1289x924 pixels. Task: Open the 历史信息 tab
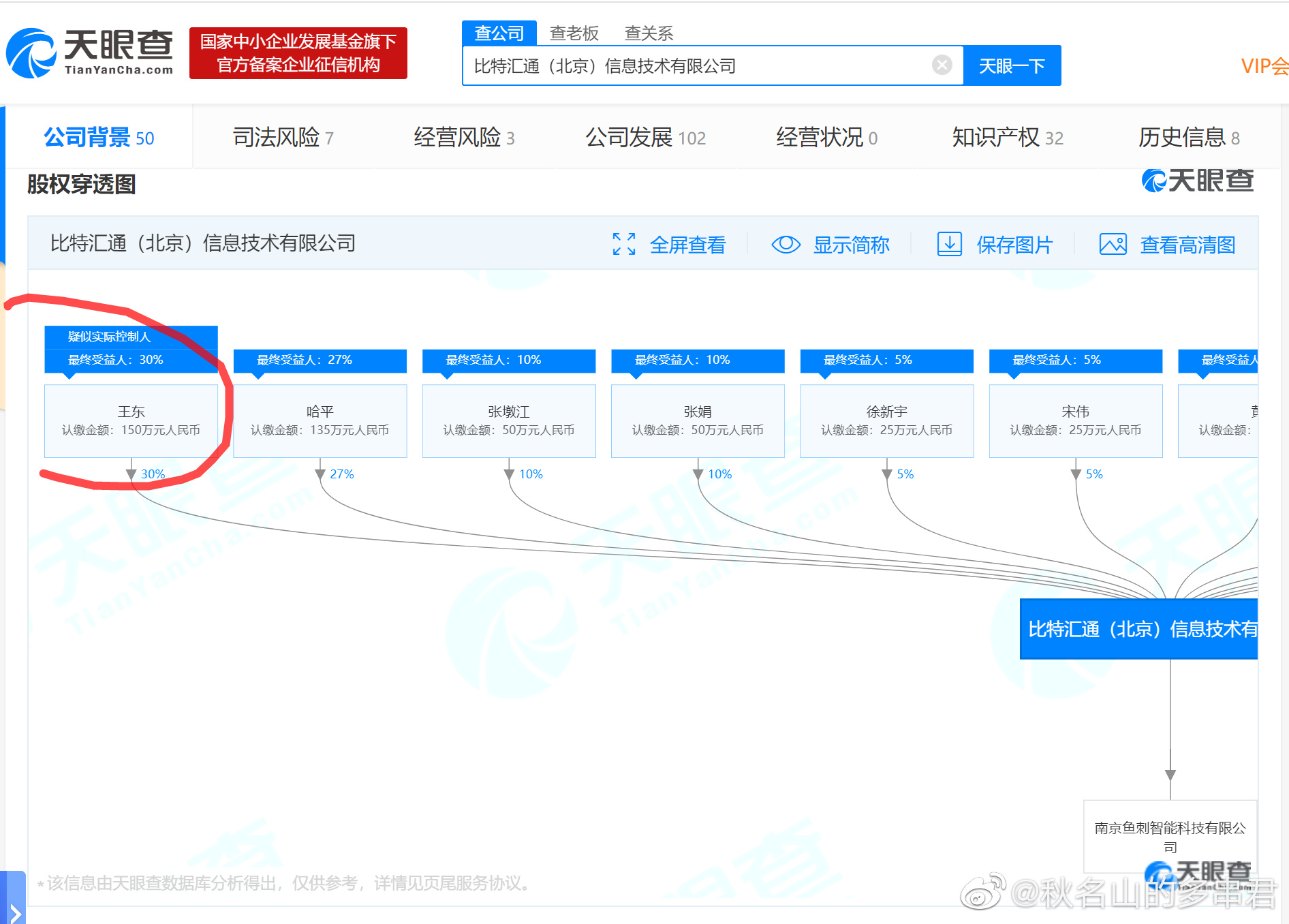click(1189, 138)
